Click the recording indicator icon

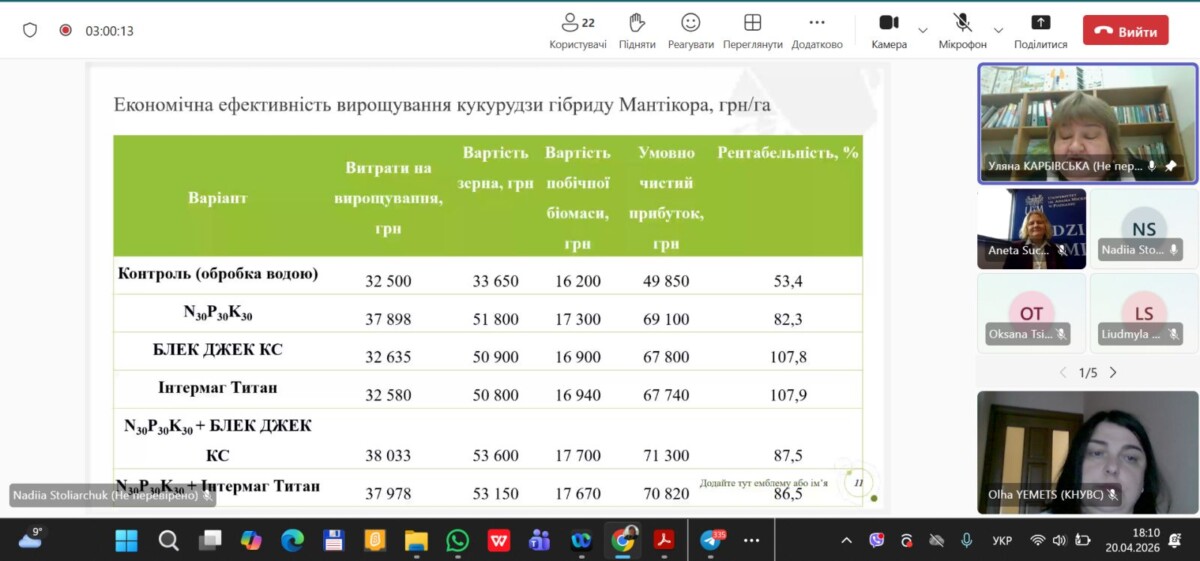pos(66,31)
